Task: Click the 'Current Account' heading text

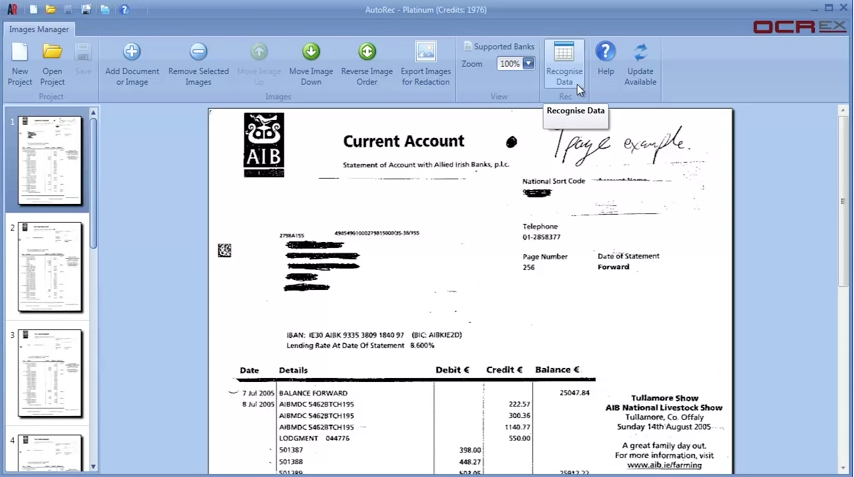Action: coord(404,141)
